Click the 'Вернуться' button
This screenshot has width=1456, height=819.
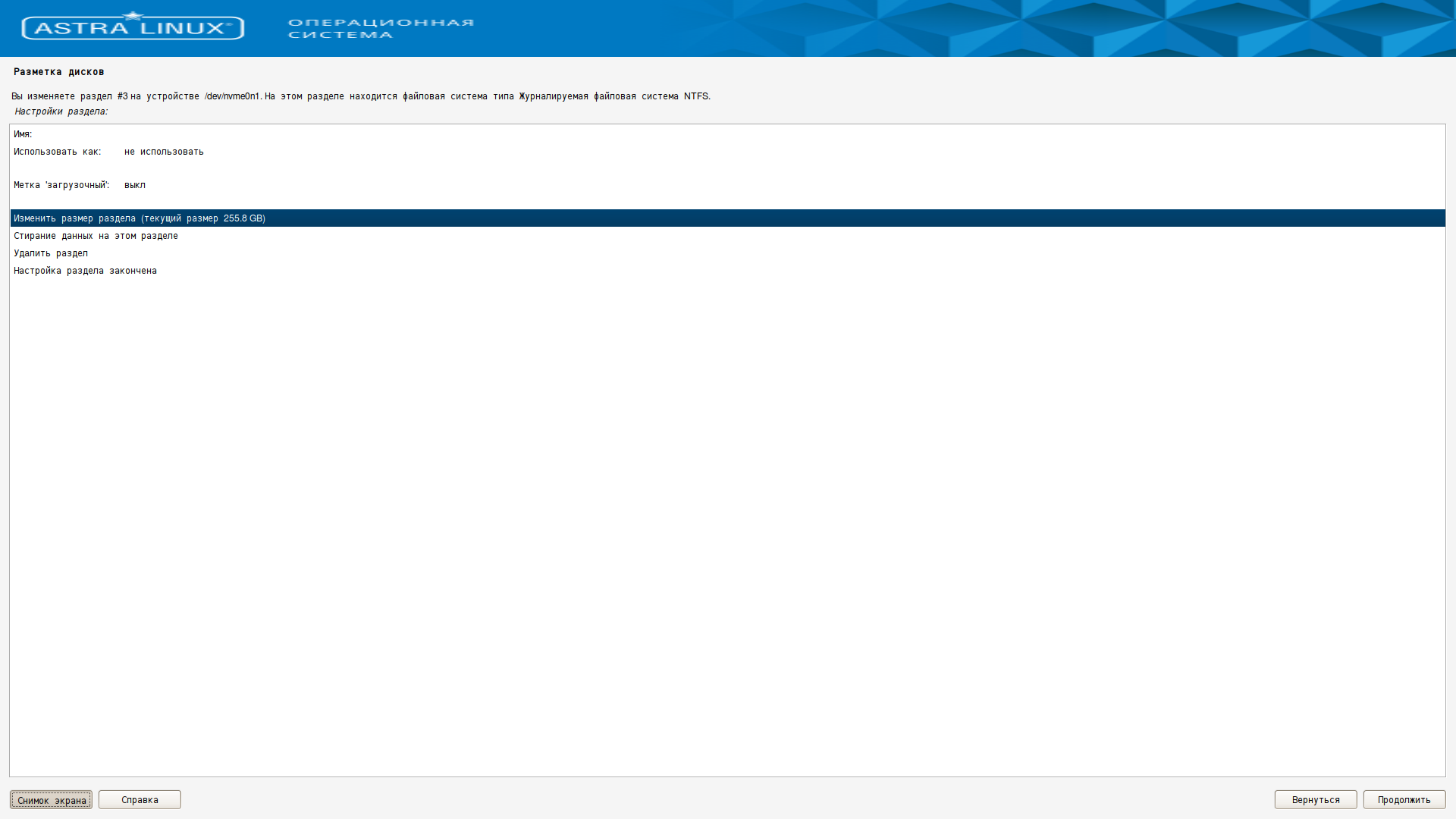point(1316,800)
